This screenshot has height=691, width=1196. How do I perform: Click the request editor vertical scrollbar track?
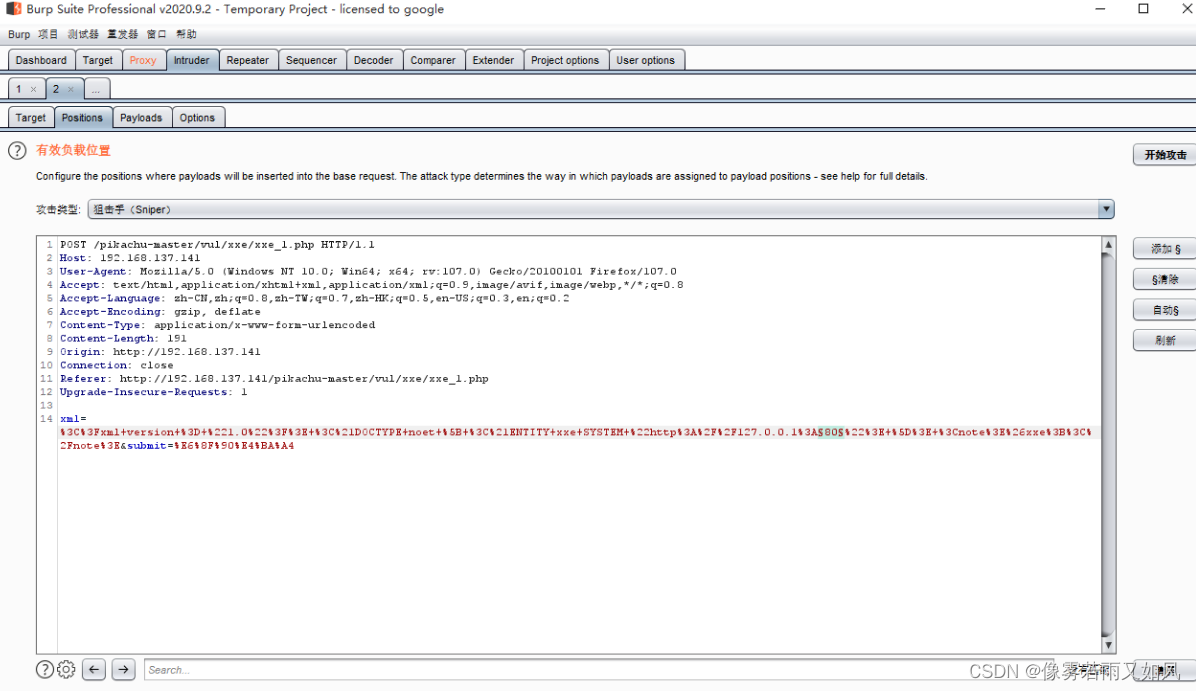click(1109, 445)
